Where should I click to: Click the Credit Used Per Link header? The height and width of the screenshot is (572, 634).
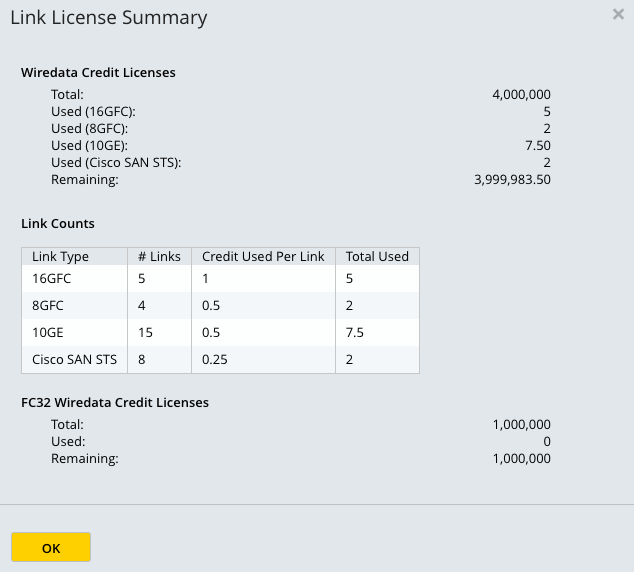click(263, 256)
